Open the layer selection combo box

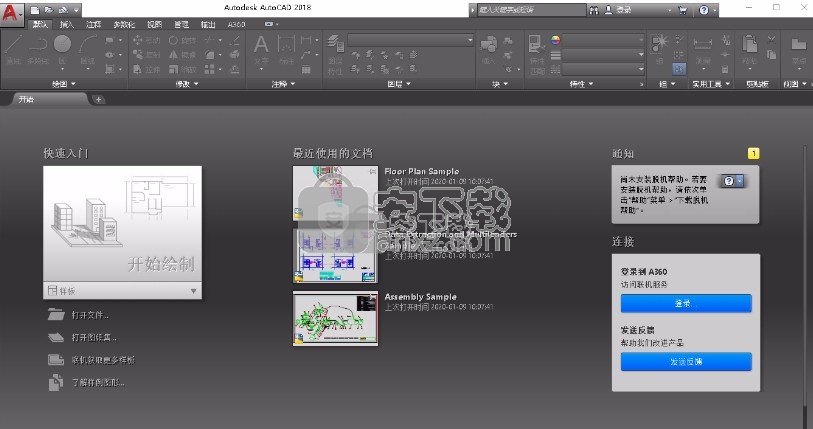coord(410,40)
